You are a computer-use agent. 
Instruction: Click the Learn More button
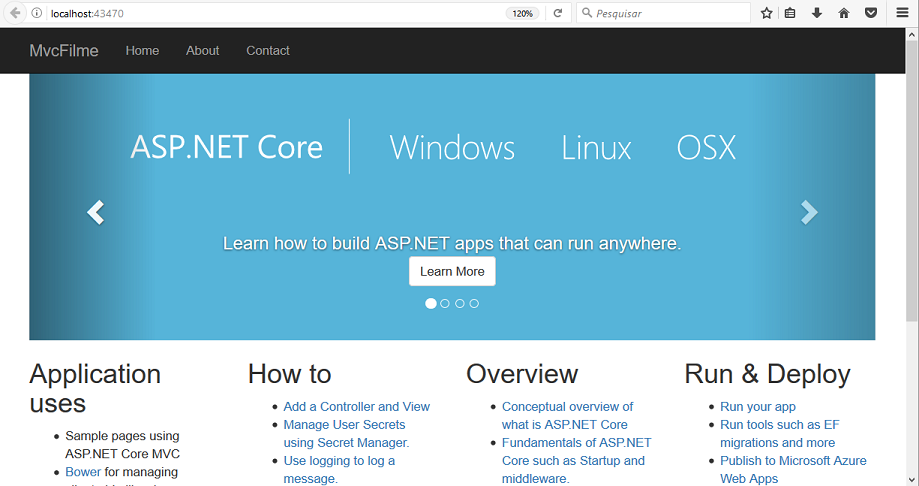coord(452,271)
